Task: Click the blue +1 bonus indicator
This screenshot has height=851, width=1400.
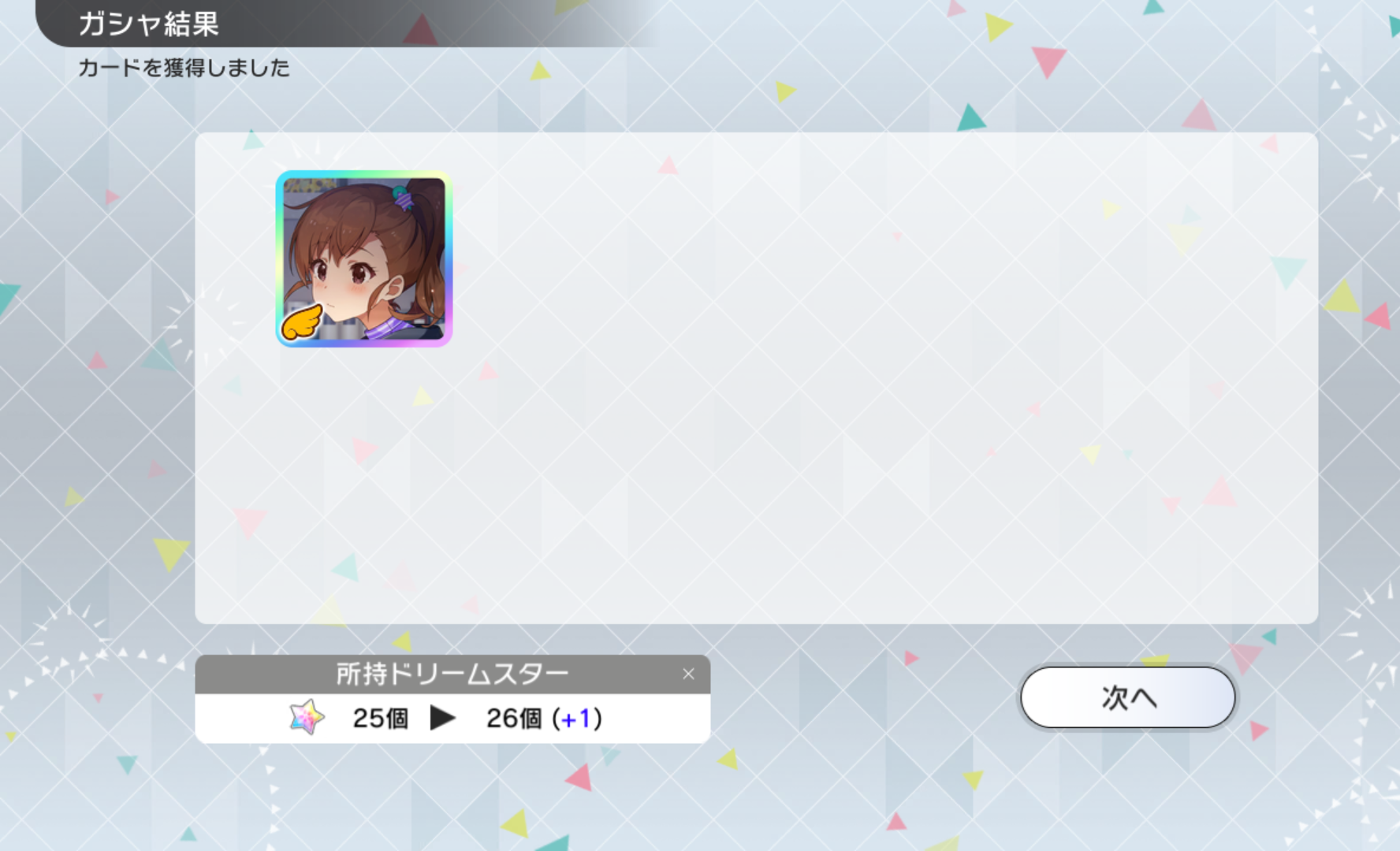Action: pos(576,718)
